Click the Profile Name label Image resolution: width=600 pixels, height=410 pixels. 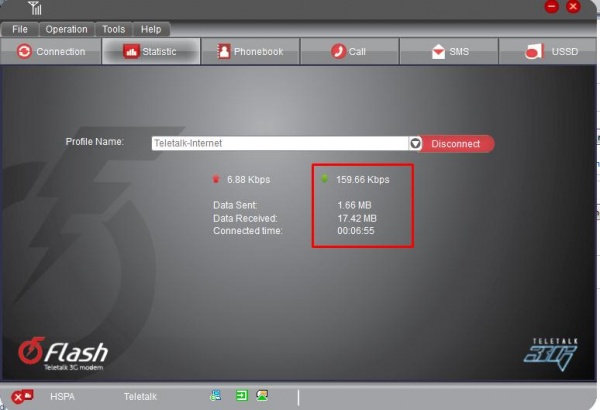[95, 142]
